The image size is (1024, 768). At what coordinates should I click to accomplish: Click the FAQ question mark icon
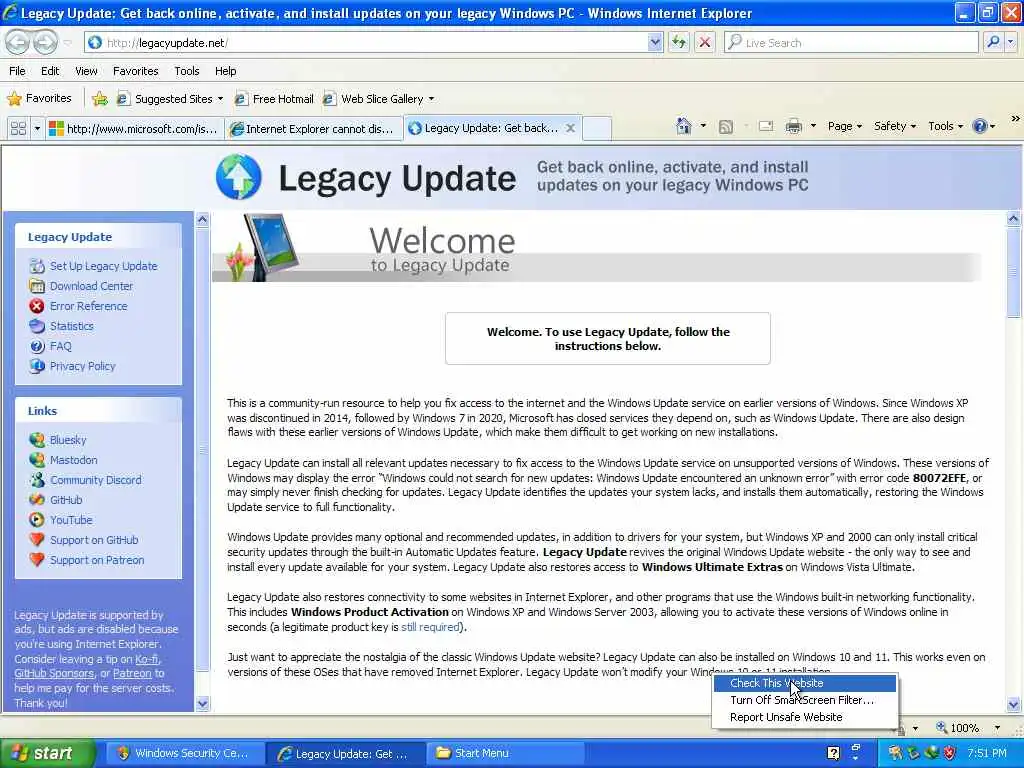(37, 346)
